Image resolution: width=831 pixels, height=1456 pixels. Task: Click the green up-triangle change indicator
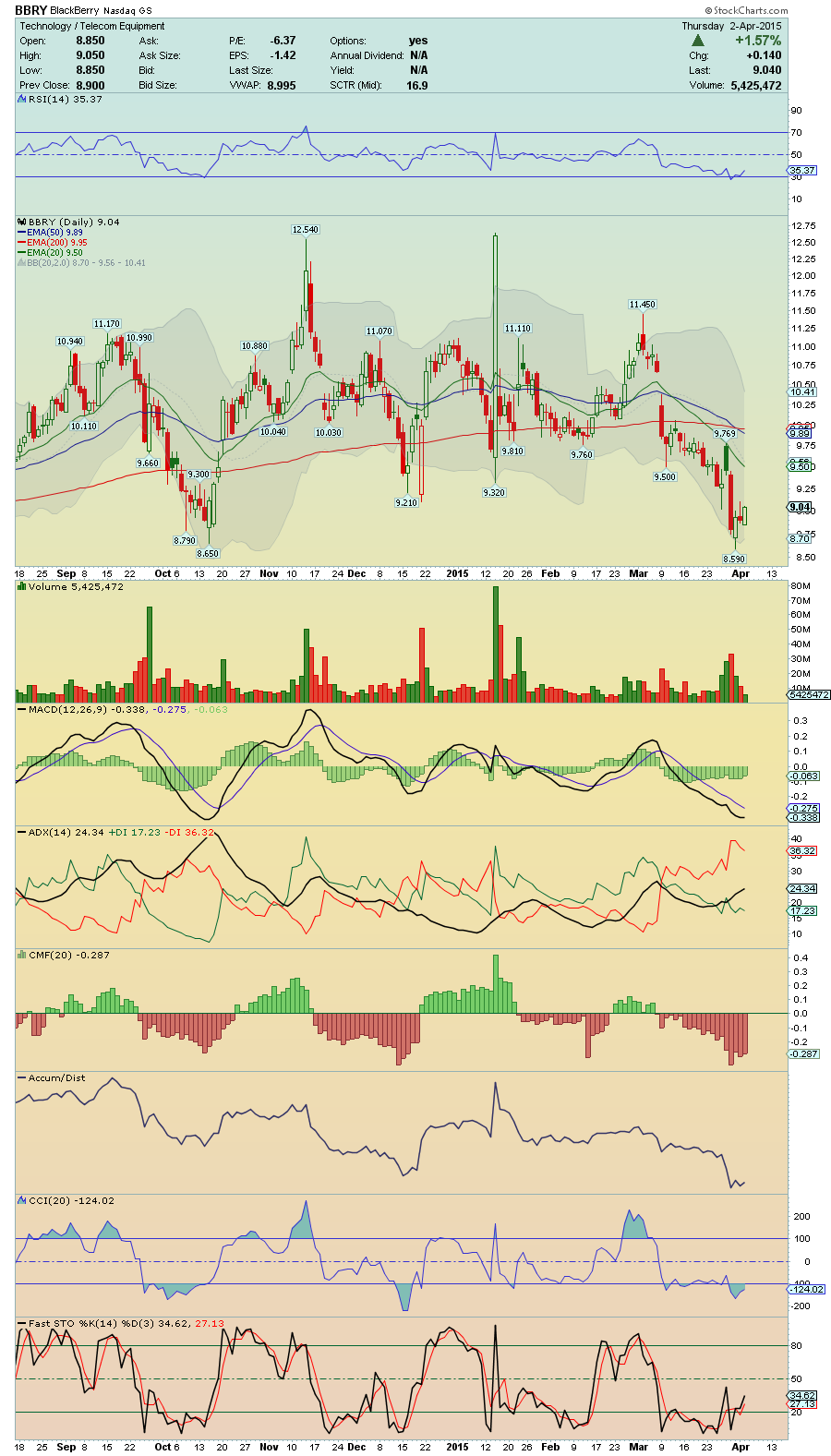tap(698, 41)
